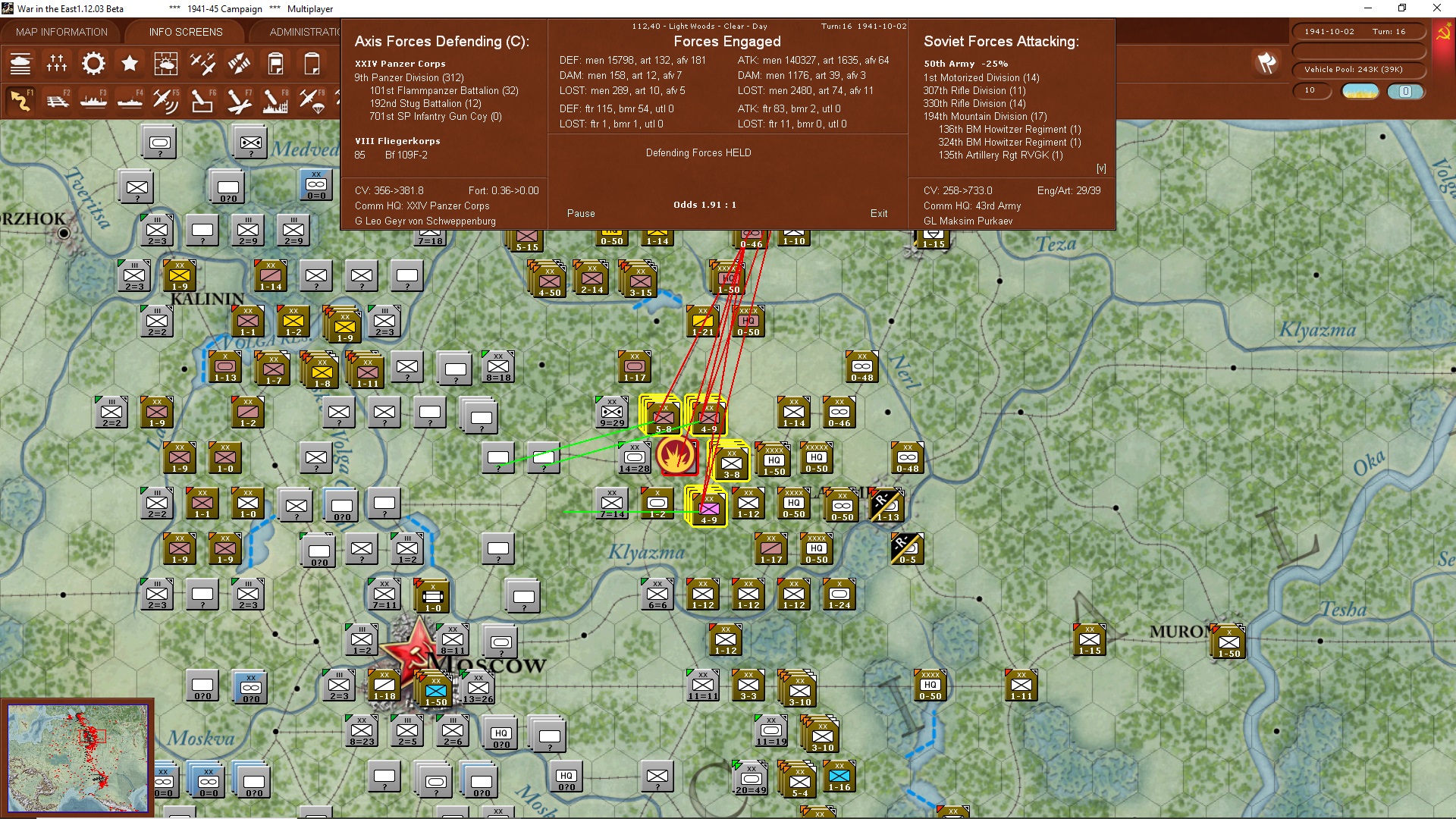Select the 20=49 German counter at bottom
The width and height of the screenshot is (1456, 819).
[x=751, y=777]
